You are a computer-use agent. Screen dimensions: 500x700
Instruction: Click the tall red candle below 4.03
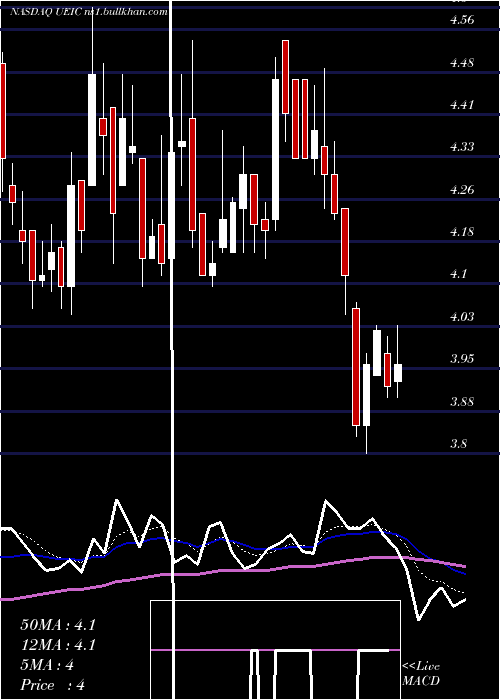click(356, 367)
